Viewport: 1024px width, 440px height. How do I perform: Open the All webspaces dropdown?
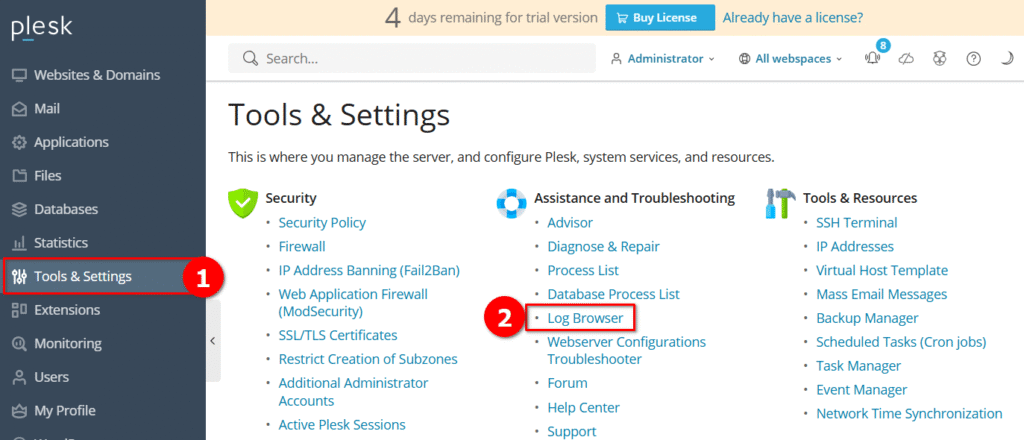790,59
